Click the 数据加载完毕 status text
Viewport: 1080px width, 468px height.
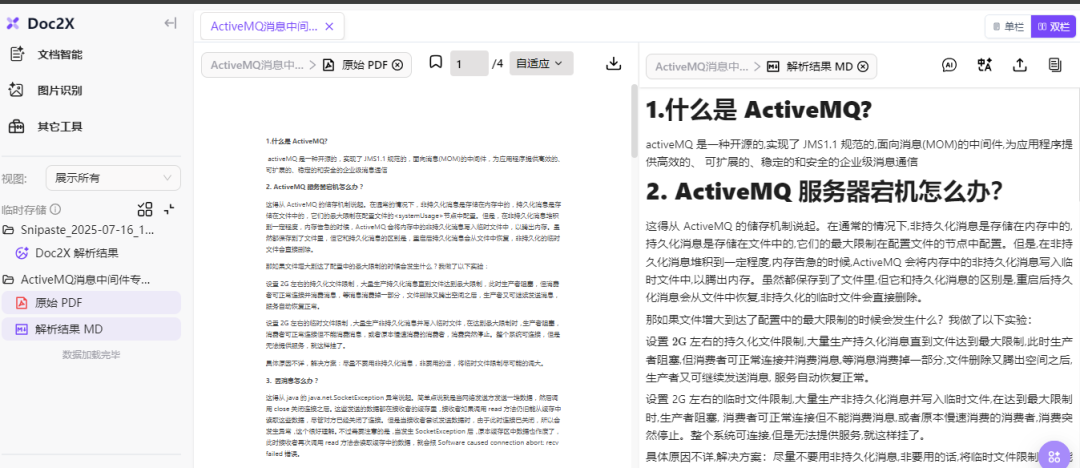coord(91,354)
